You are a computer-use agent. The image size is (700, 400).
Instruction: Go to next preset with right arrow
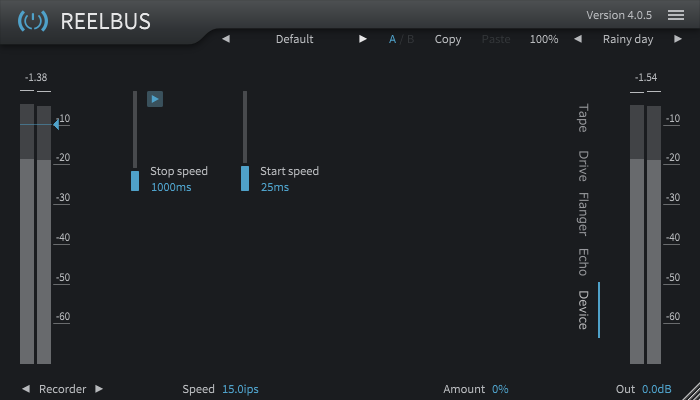click(x=363, y=39)
